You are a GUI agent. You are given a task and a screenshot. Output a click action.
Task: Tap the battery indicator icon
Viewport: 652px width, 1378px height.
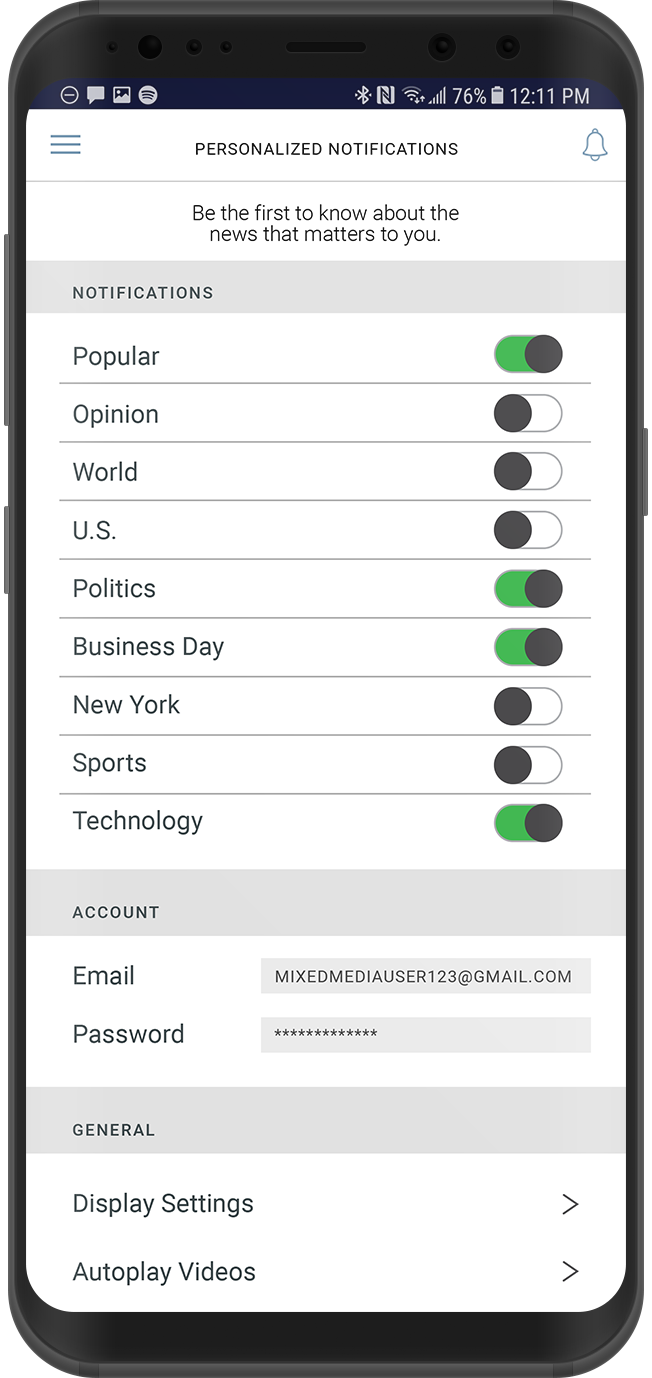click(x=497, y=96)
